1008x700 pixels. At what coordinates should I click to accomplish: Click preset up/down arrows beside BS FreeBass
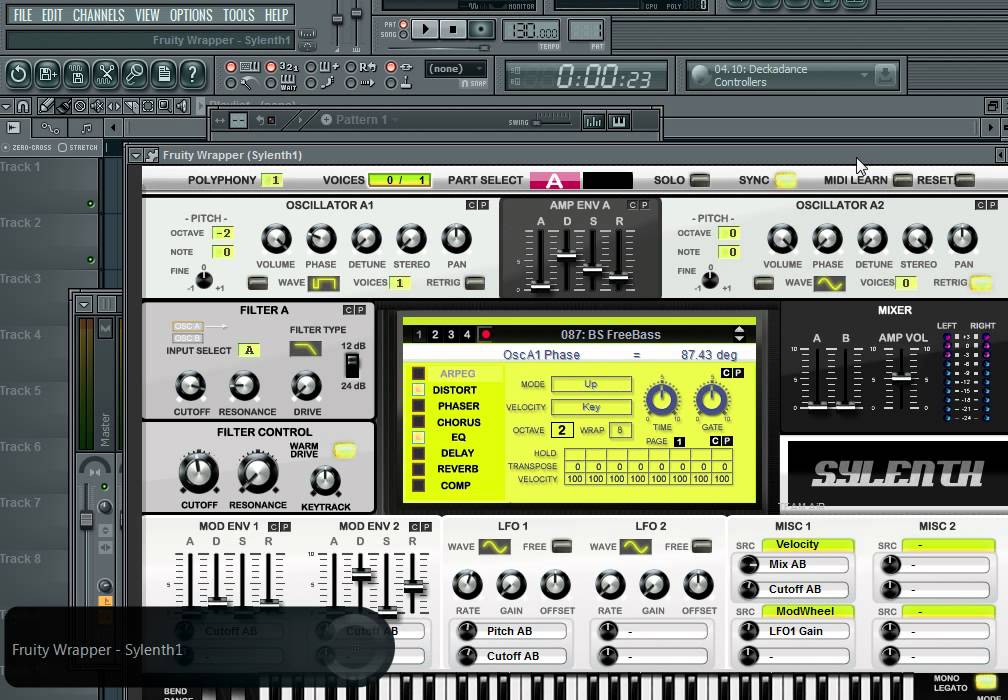click(x=739, y=334)
